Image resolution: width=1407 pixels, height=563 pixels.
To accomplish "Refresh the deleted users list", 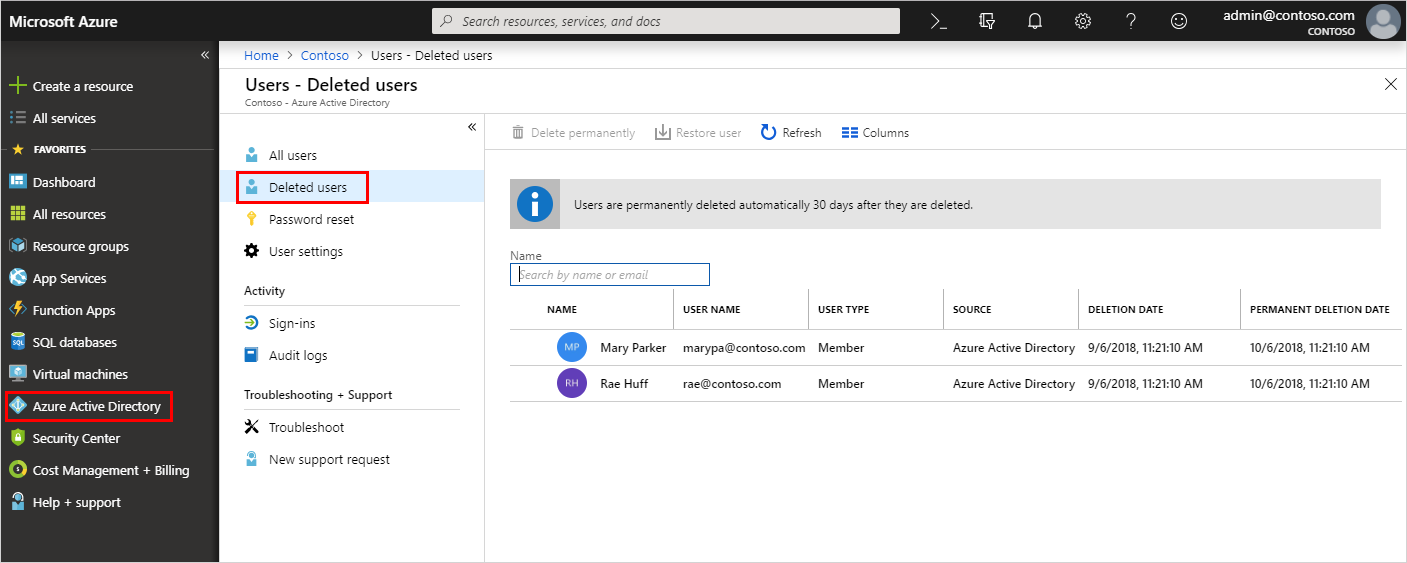I will pyautogui.click(x=791, y=132).
